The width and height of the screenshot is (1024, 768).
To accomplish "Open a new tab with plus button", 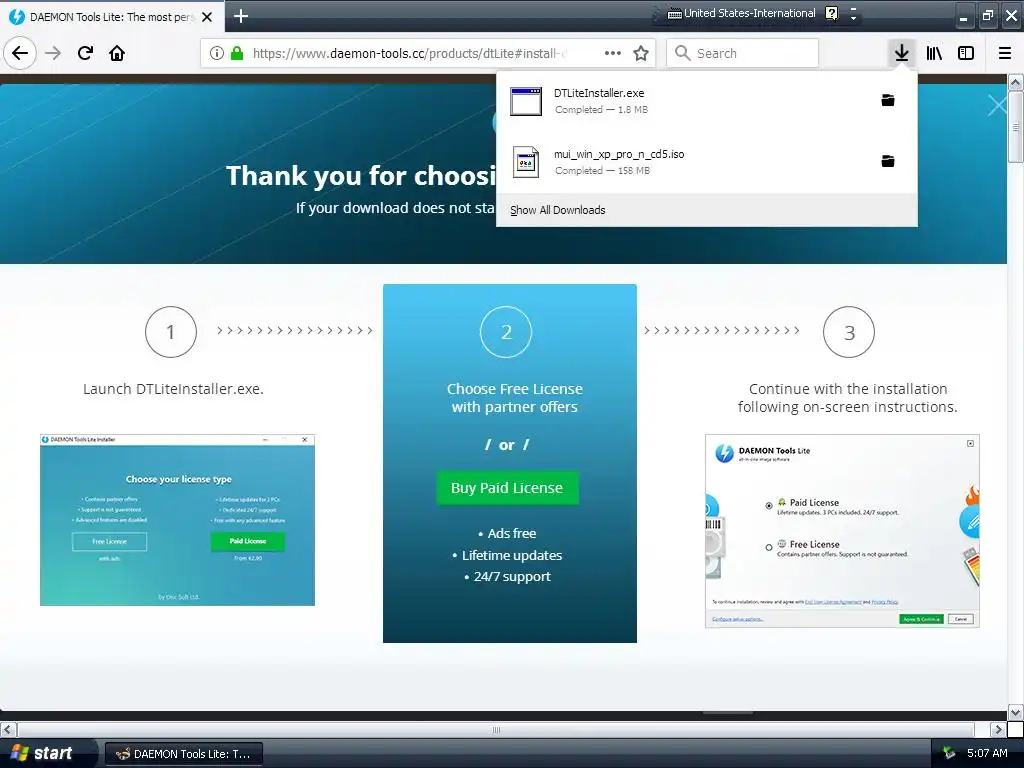I will [x=240, y=16].
